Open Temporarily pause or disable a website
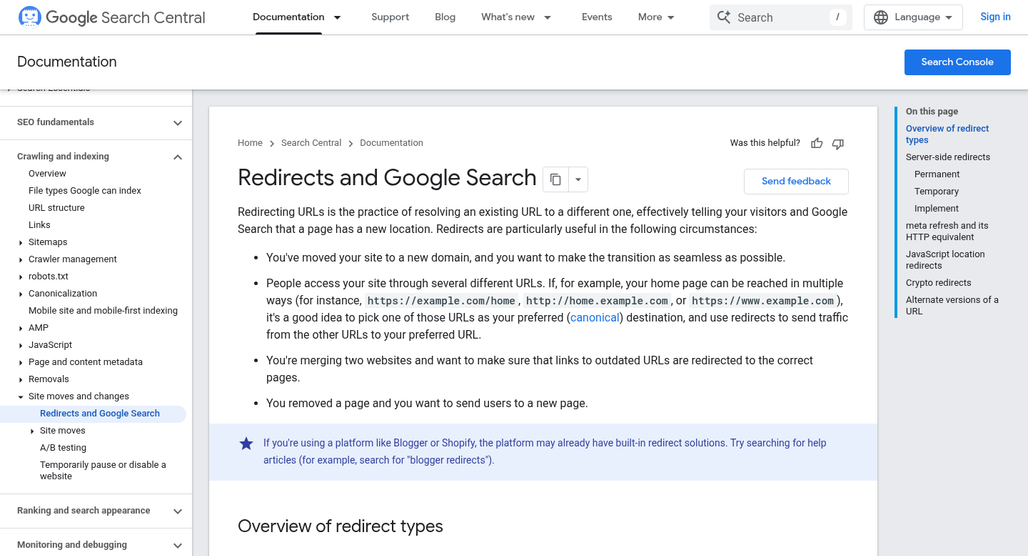The height and width of the screenshot is (556, 1028). click(103, 471)
